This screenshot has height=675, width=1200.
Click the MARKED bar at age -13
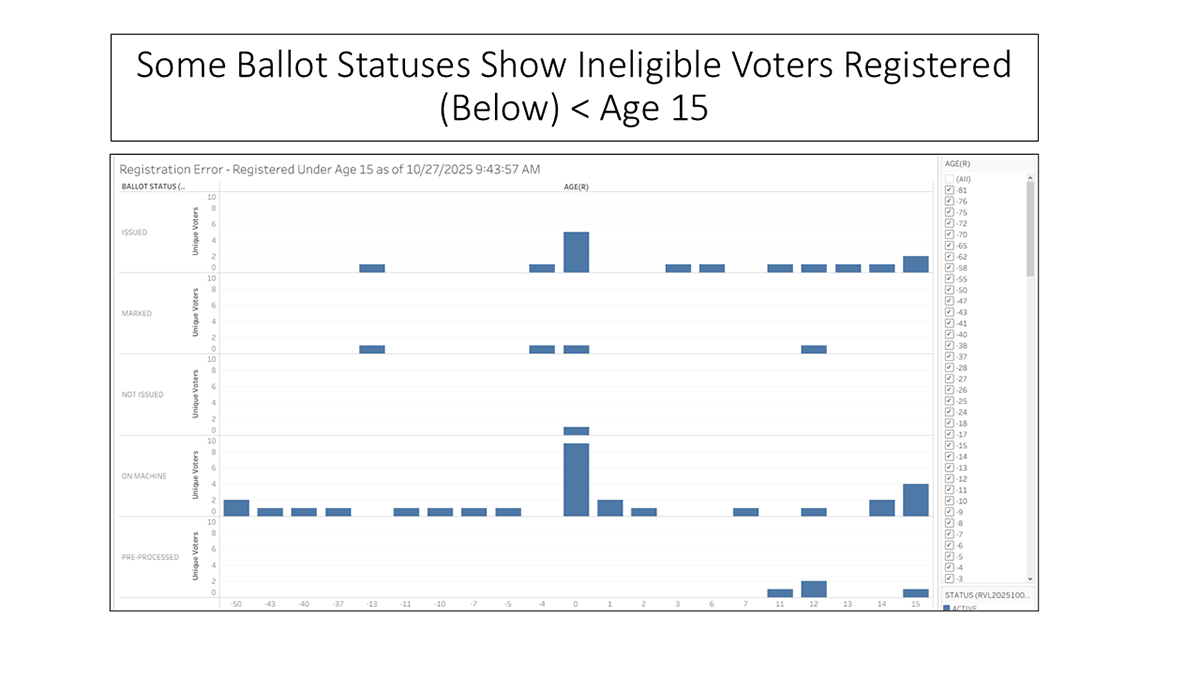[x=372, y=349]
